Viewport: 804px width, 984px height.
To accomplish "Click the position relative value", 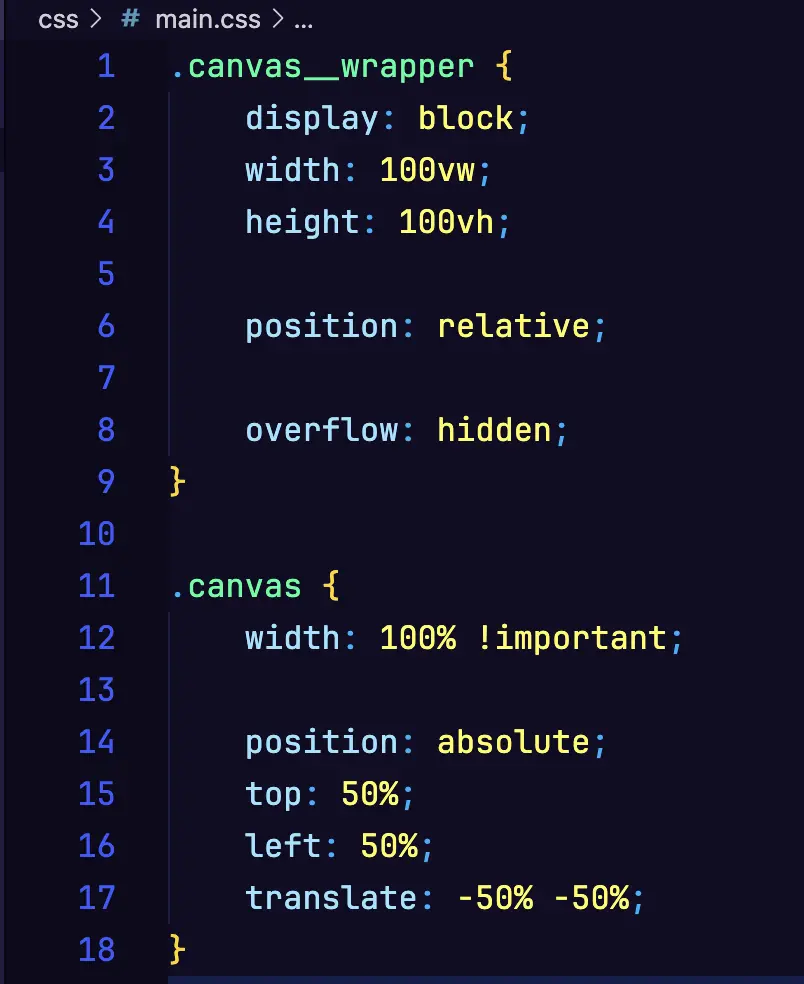I will [x=513, y=326].
